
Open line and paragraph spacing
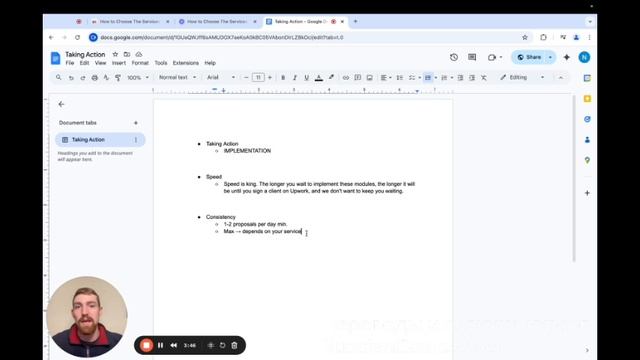[400, 78]
